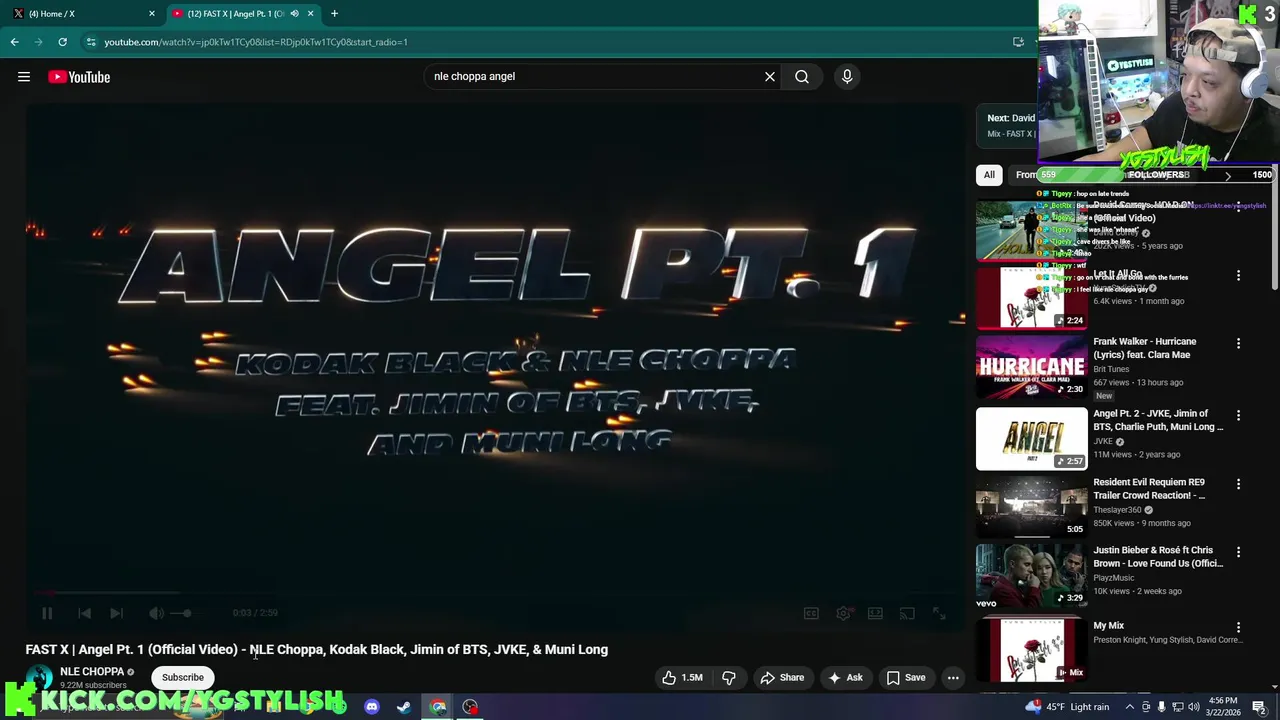Open 'Resident Evil Requiem RE9' title link
Image resolution: width=1280 pixels, height=720 pixels.
point(1149,489)
